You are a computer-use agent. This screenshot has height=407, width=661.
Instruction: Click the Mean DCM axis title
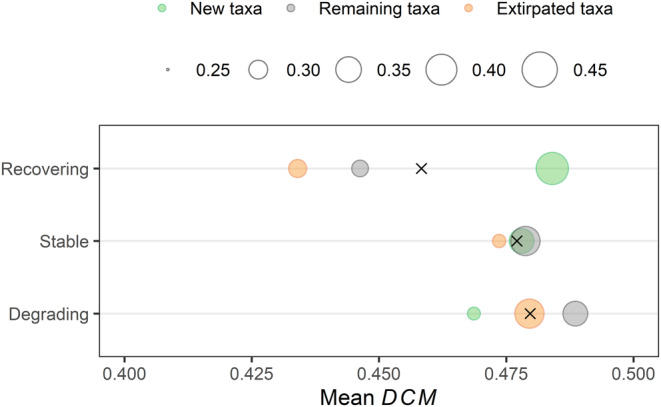click(379, 394)
